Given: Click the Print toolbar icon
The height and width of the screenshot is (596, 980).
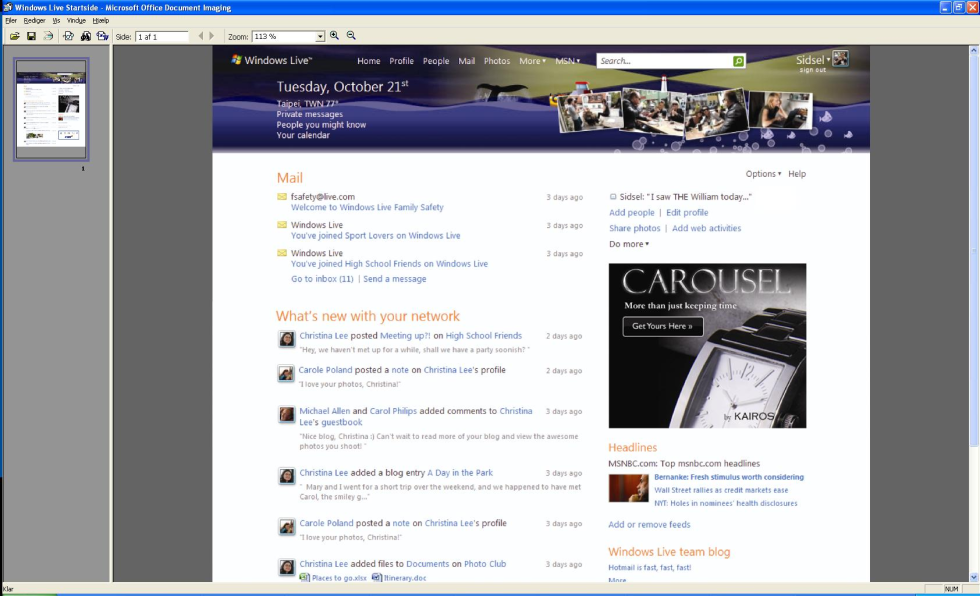Looking at the screenshot, I should (47, 36).
